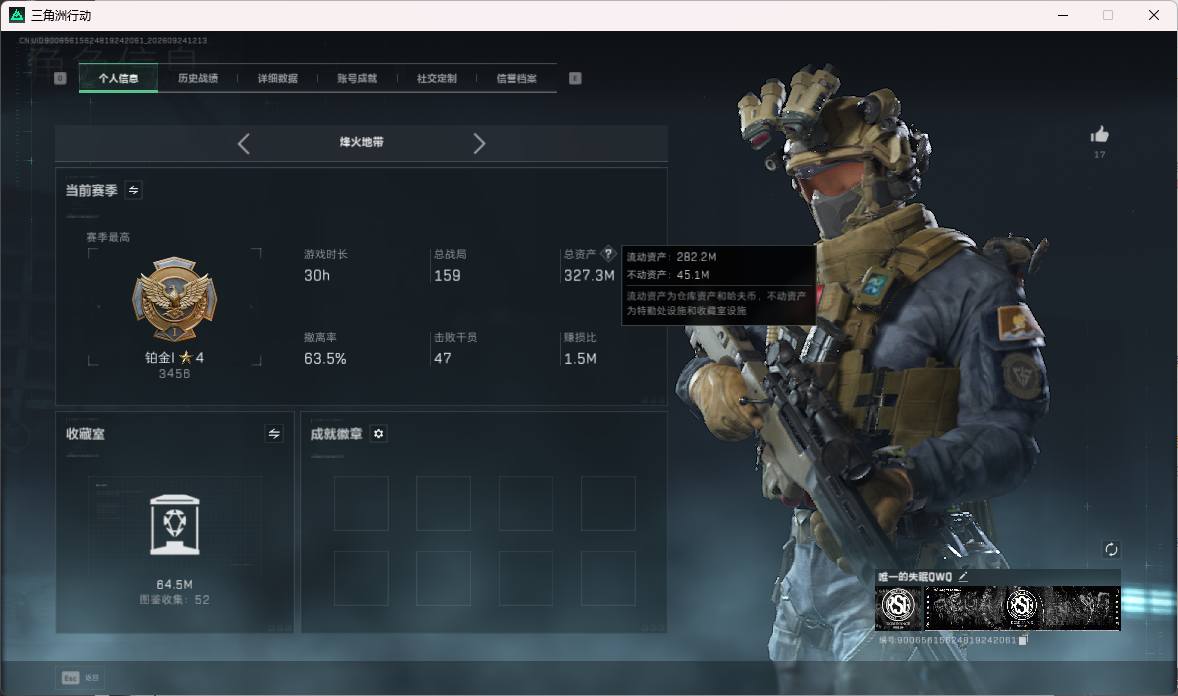Viewport: 1178px width, 696px height.
Task: Click the E key next-tab icon
Action: coord(575,78)
